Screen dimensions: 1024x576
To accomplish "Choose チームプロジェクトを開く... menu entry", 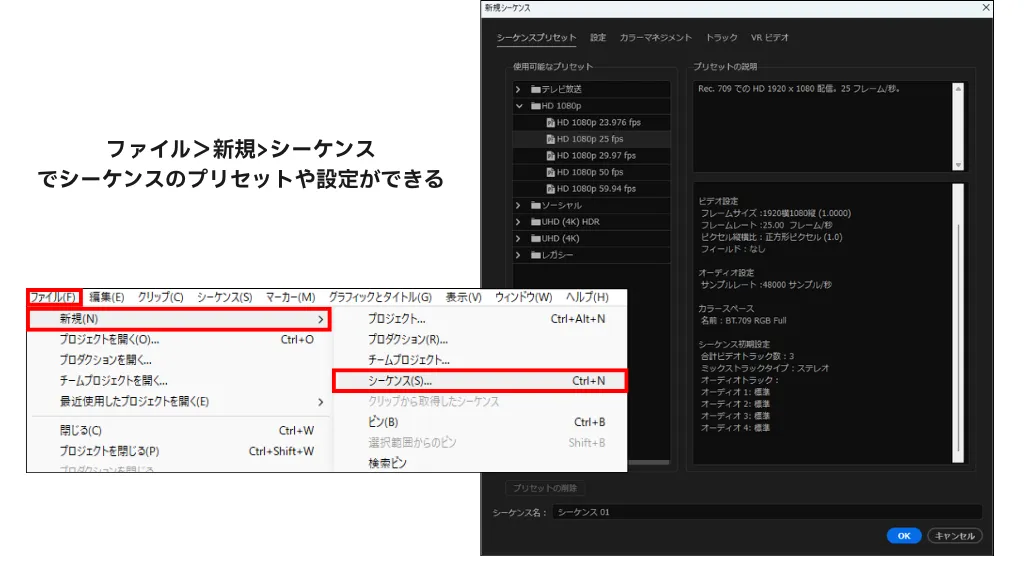I will point(180,381).
